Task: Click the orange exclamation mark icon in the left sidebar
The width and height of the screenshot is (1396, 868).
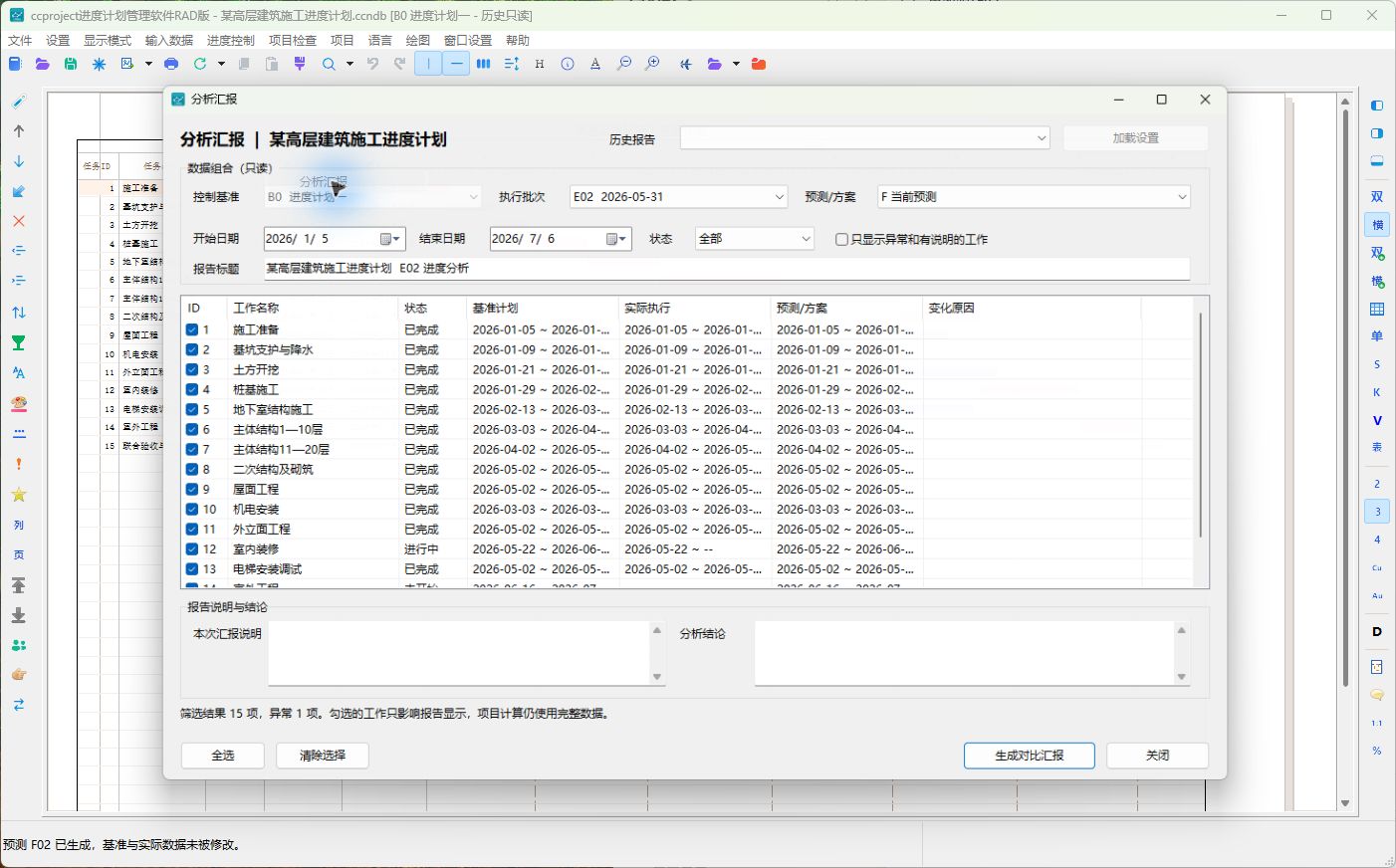Action: [18, 464]
